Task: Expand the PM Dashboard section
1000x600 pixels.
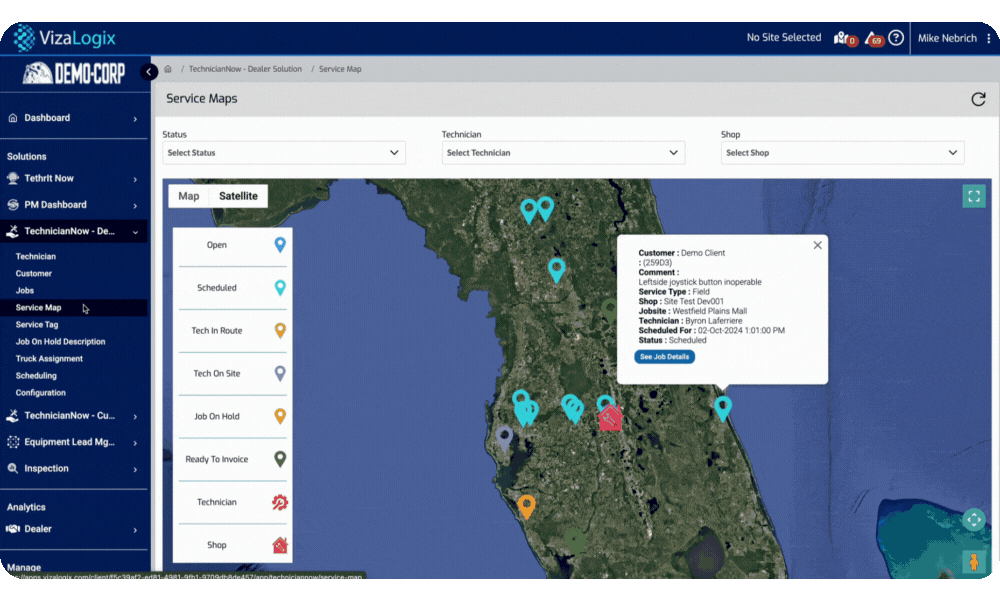Action: coord(73,205)
